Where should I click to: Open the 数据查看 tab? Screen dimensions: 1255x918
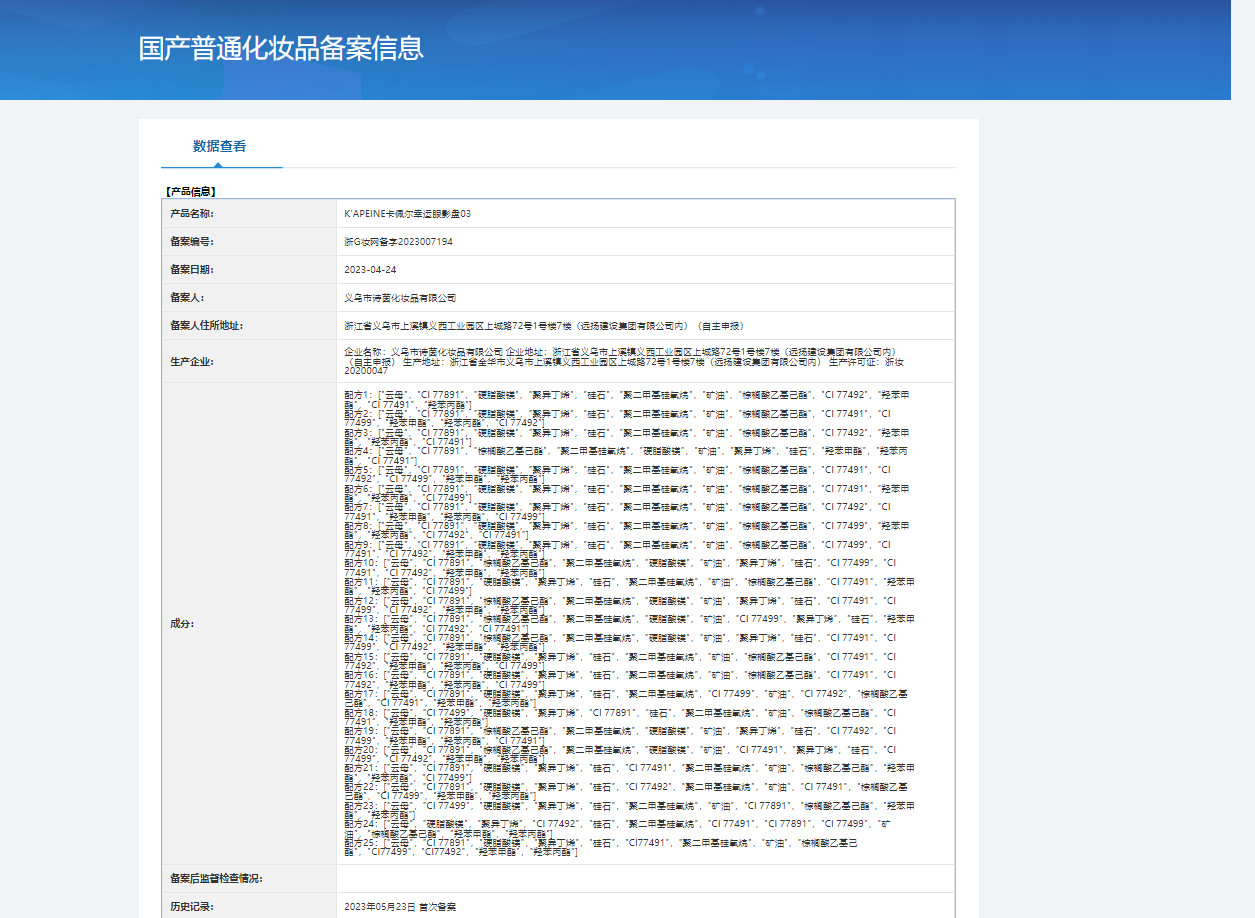coord(220,146)
